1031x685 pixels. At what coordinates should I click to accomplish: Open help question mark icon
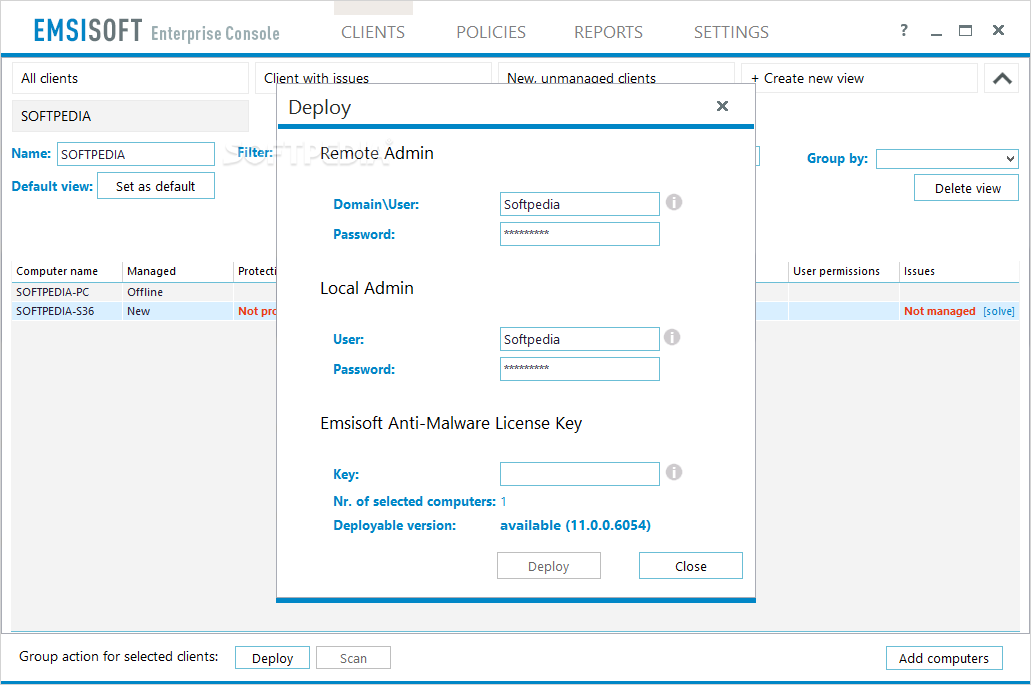[904, 30]
